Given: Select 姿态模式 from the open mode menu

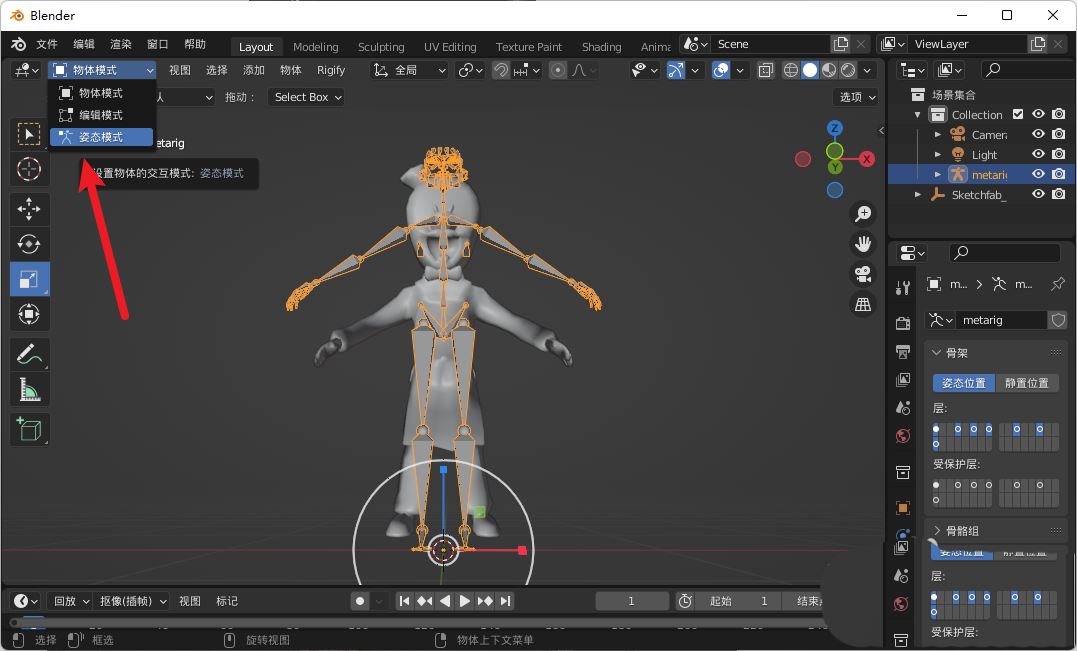Looking at the screenshot, I should [x=100, y=136].
